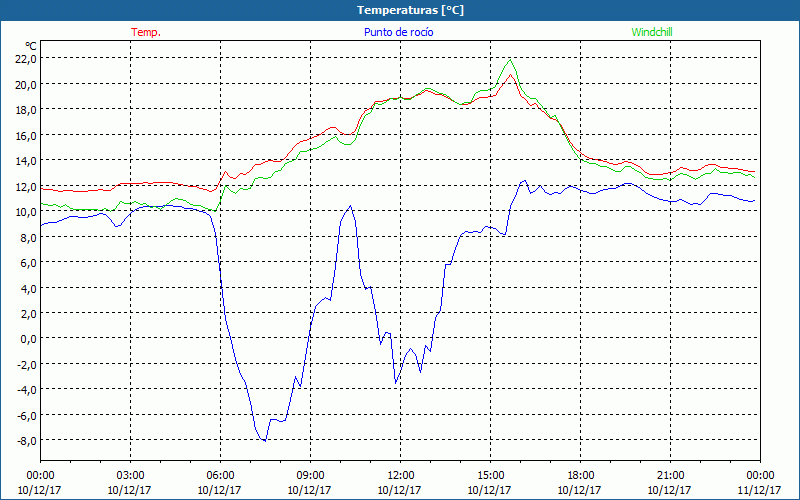The image size is (800, 500).
Task: Select the green 'Windchill' legend label
Action: pos(652,32)
